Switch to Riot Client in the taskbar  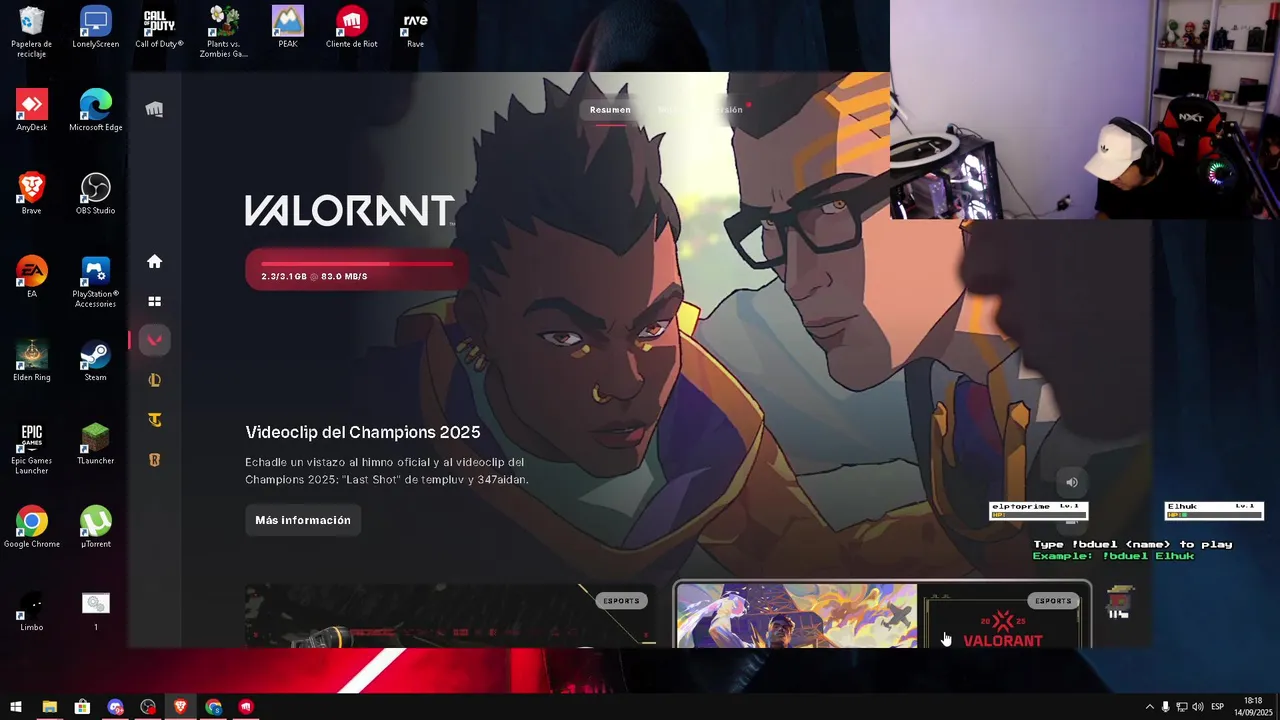click(246, 707)
